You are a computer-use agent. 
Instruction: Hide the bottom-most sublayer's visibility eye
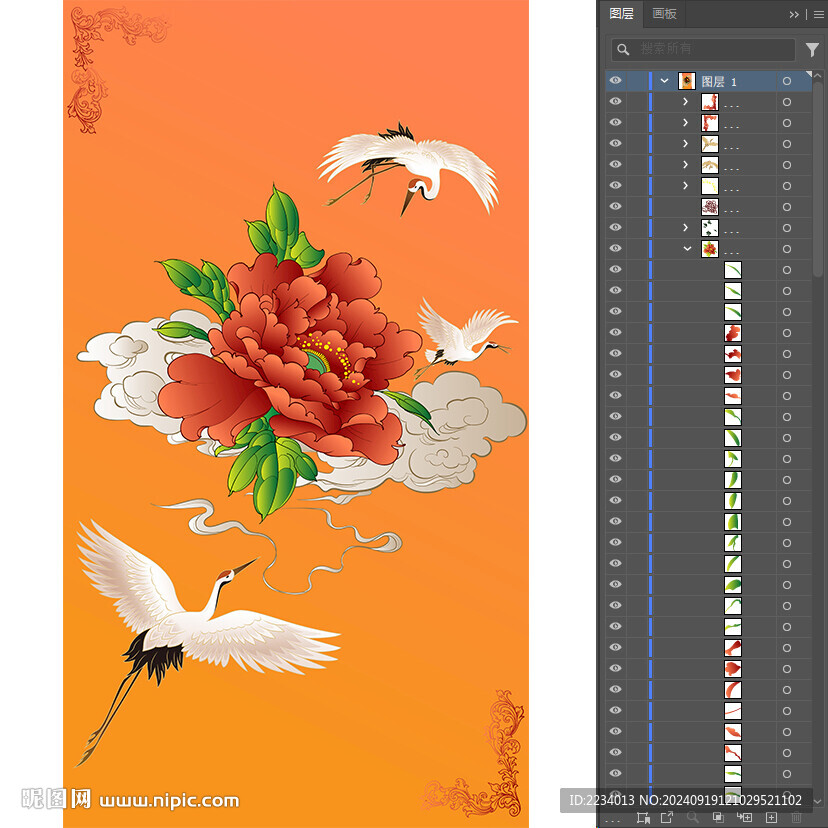616,774
